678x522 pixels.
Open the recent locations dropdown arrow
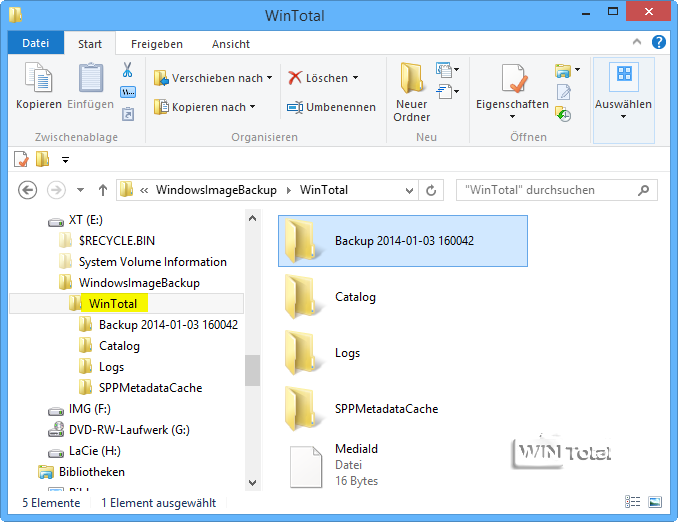pyautogui.click(x=80, y=190)
